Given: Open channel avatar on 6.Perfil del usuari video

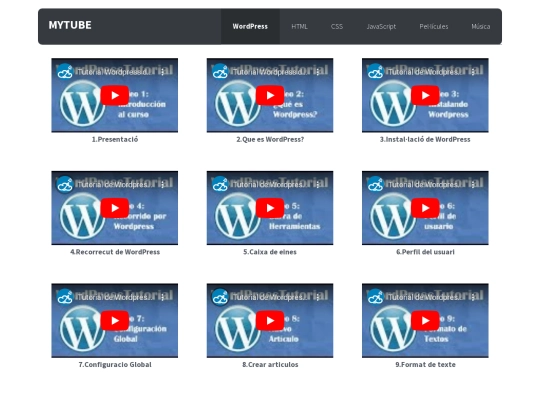Looking at the screenshot, I should click(375, 185).
